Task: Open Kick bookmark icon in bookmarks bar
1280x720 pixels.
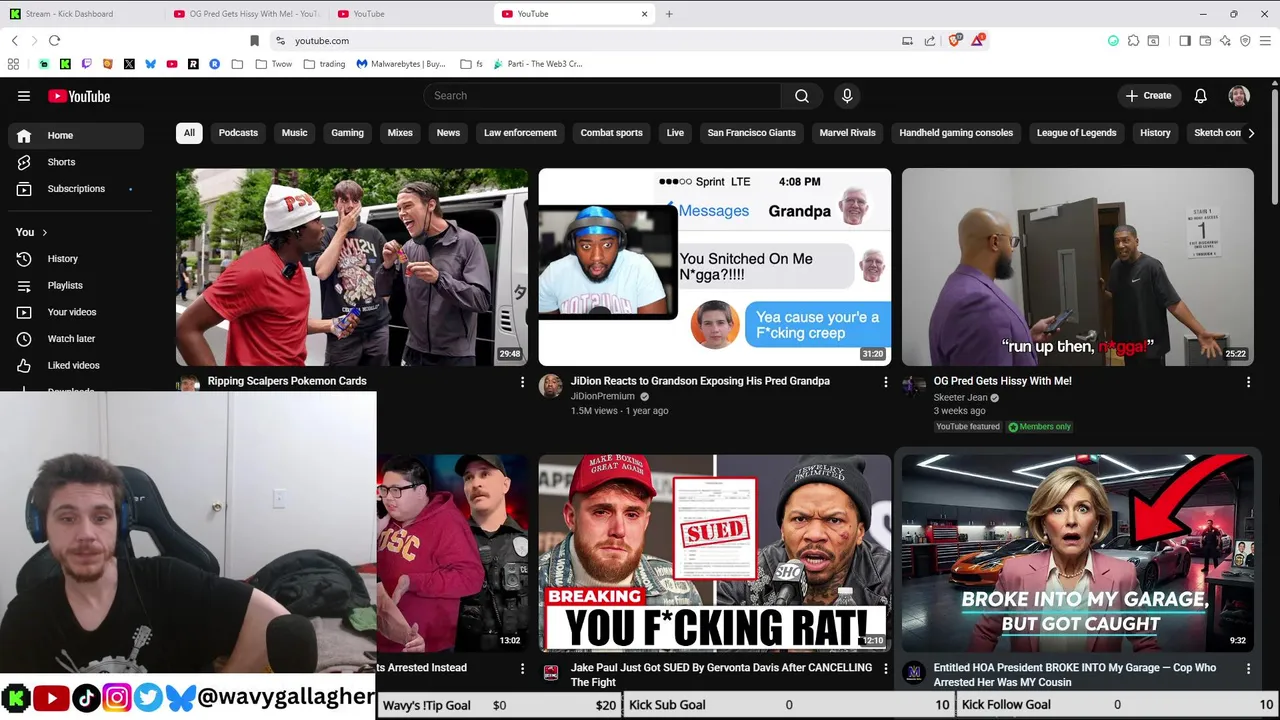Action: 65,64
